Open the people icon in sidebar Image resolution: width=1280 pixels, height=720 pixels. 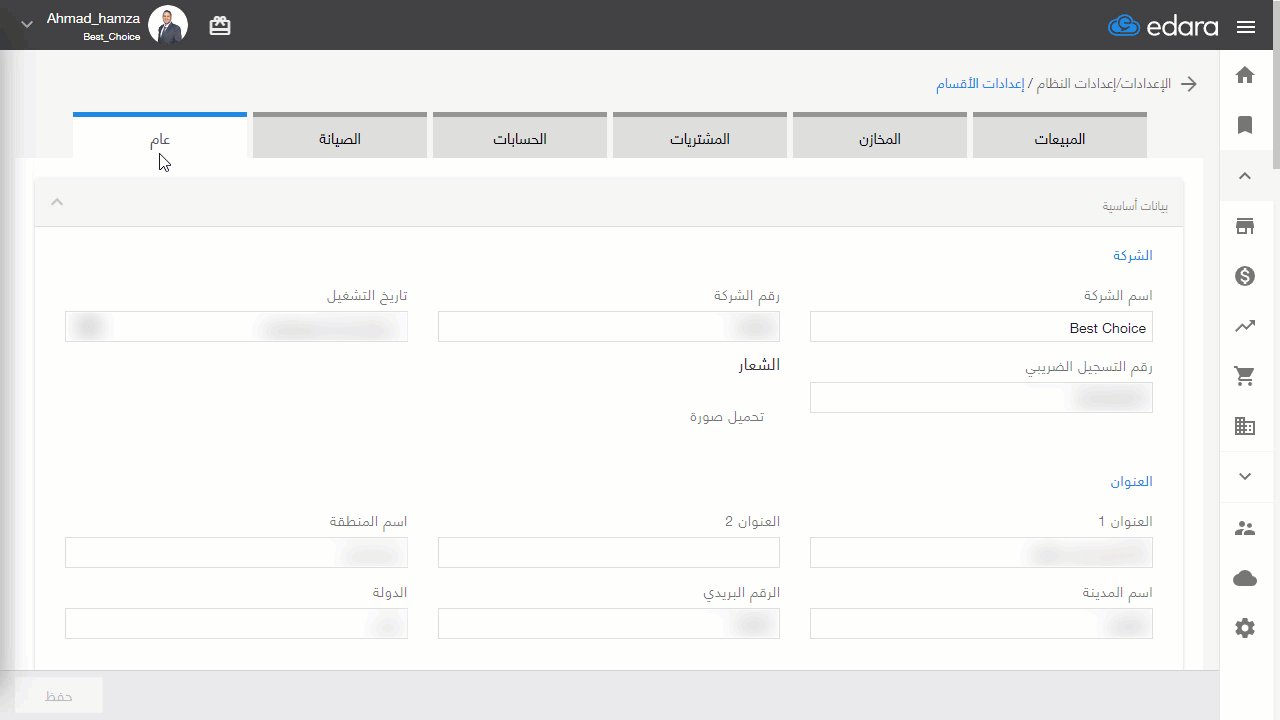(1245, 528)
